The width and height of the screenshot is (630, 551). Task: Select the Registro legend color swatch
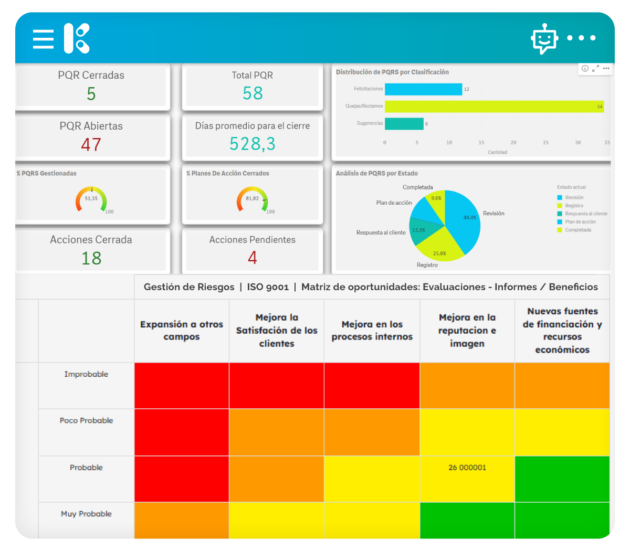pos(559,205)
